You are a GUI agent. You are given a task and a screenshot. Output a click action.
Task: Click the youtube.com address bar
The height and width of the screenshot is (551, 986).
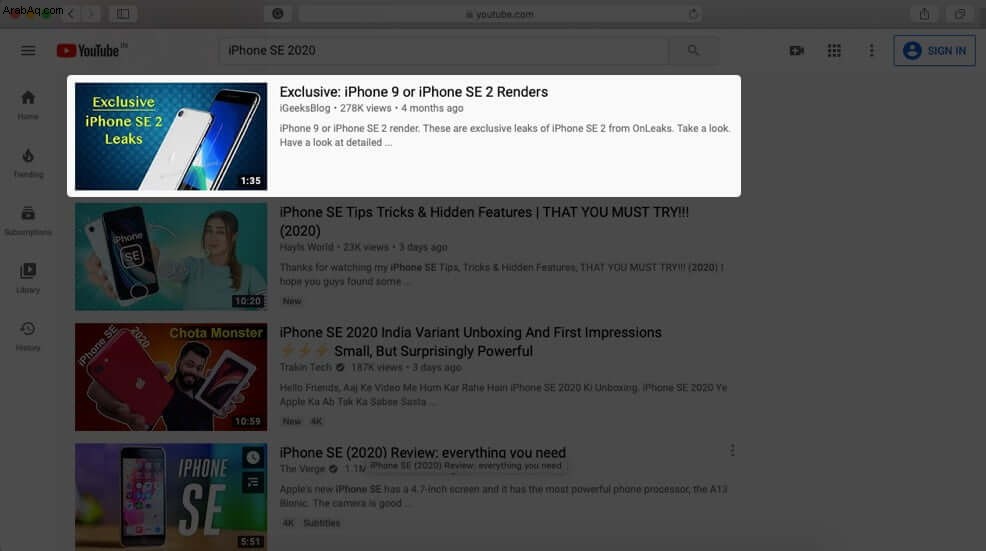[x=500, y=14]
